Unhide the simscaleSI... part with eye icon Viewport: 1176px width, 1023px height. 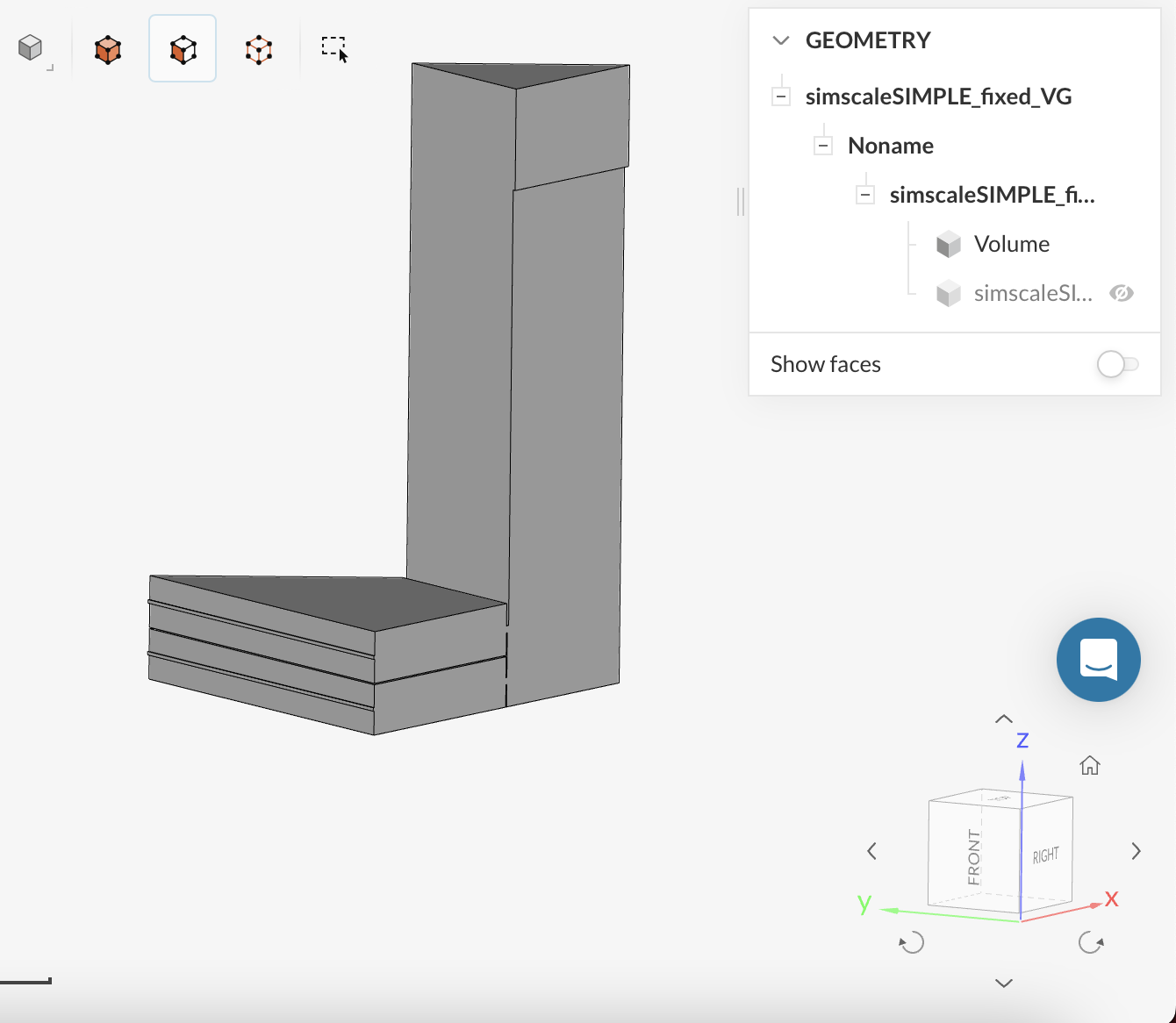1121,293
